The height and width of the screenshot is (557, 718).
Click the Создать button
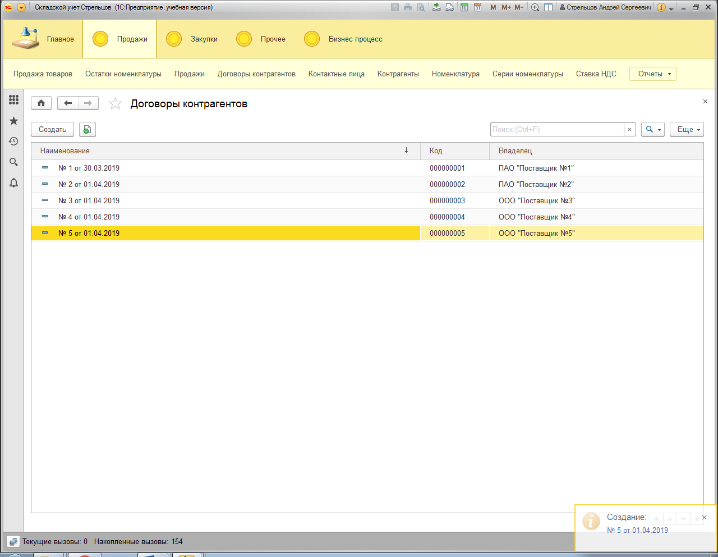[52, 130]
